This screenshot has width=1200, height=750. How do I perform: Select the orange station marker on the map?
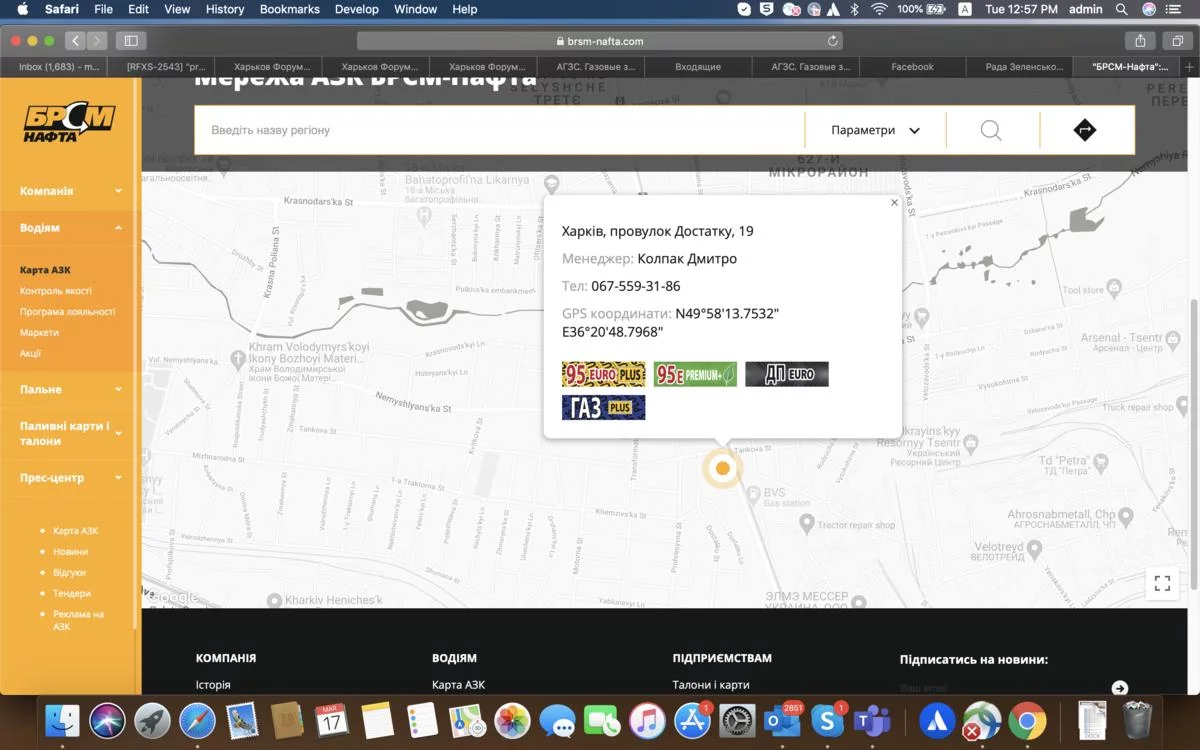(x=722, y=468)
